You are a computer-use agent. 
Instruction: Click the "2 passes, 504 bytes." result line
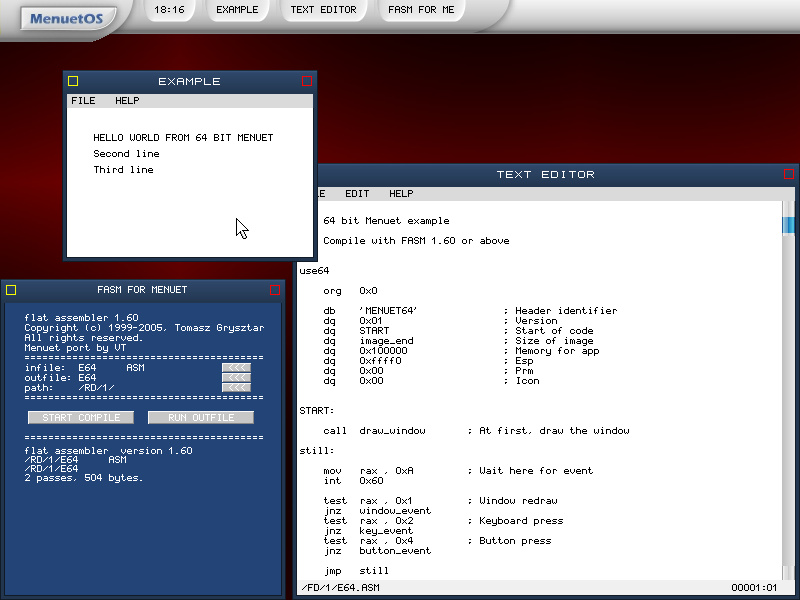84,478
